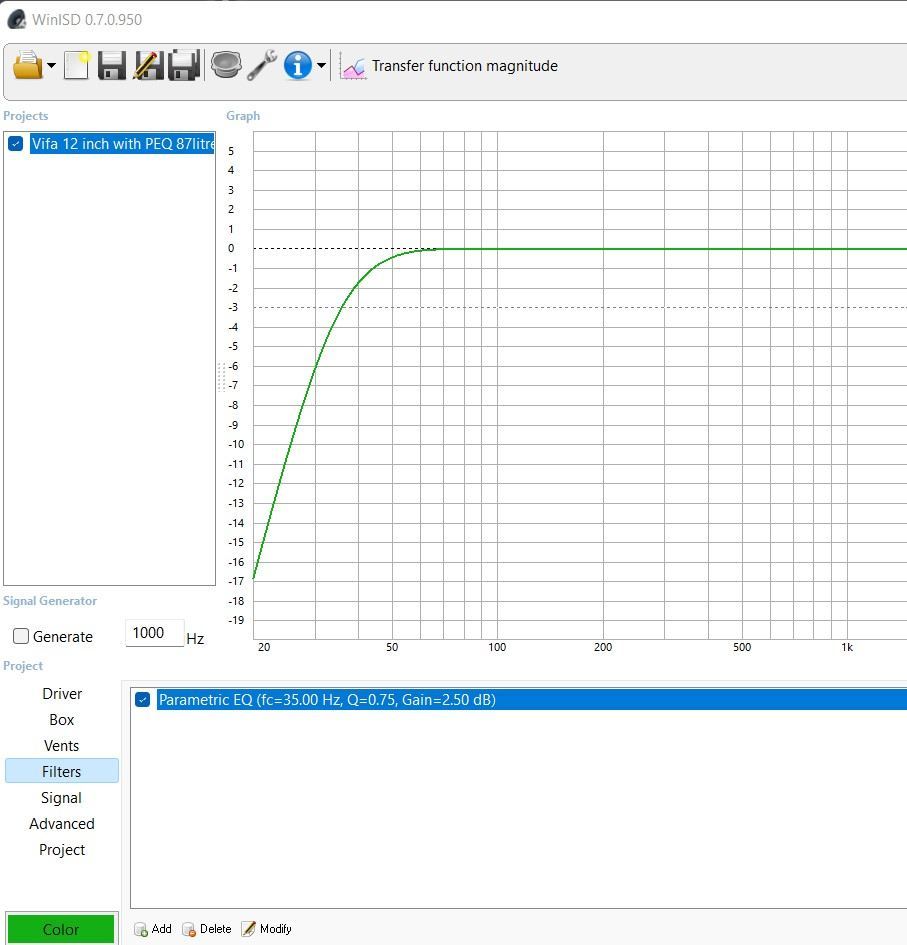907x945 pixels.
Task: Switch to the Vents tab
Action: [x=62, y=746]
